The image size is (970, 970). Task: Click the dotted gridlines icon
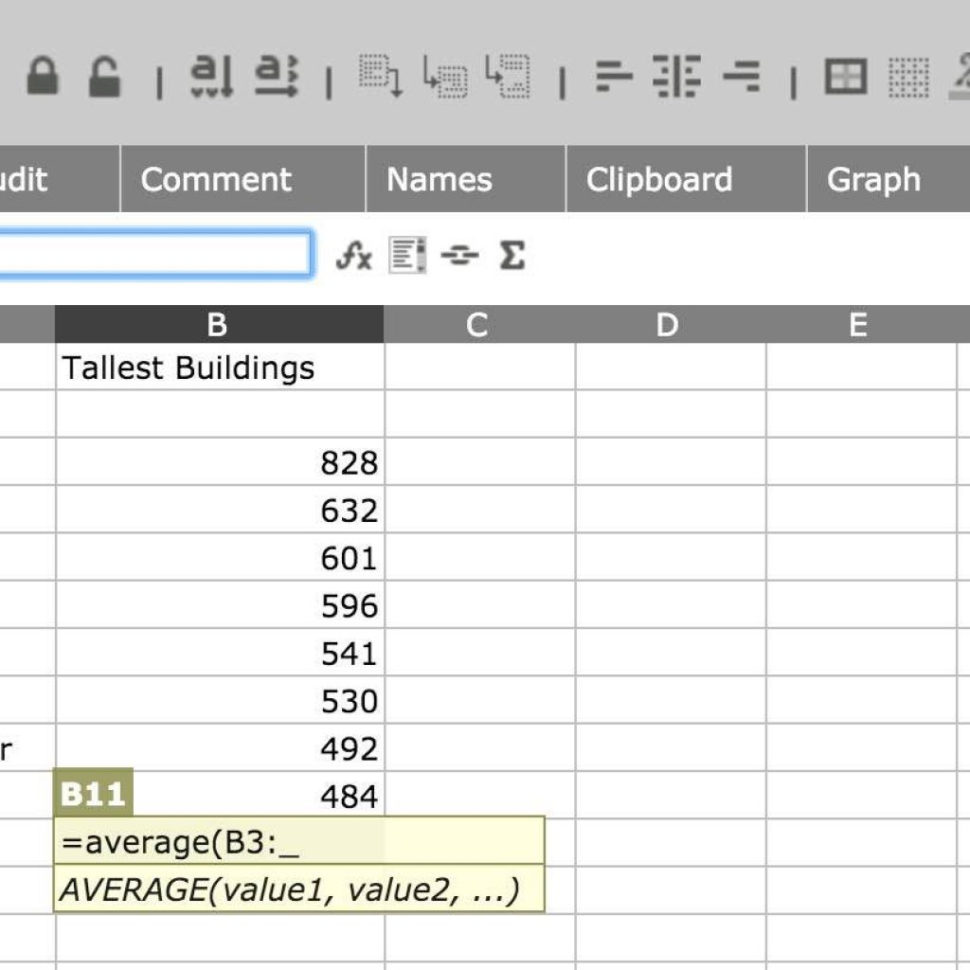[x=908, y=77]
